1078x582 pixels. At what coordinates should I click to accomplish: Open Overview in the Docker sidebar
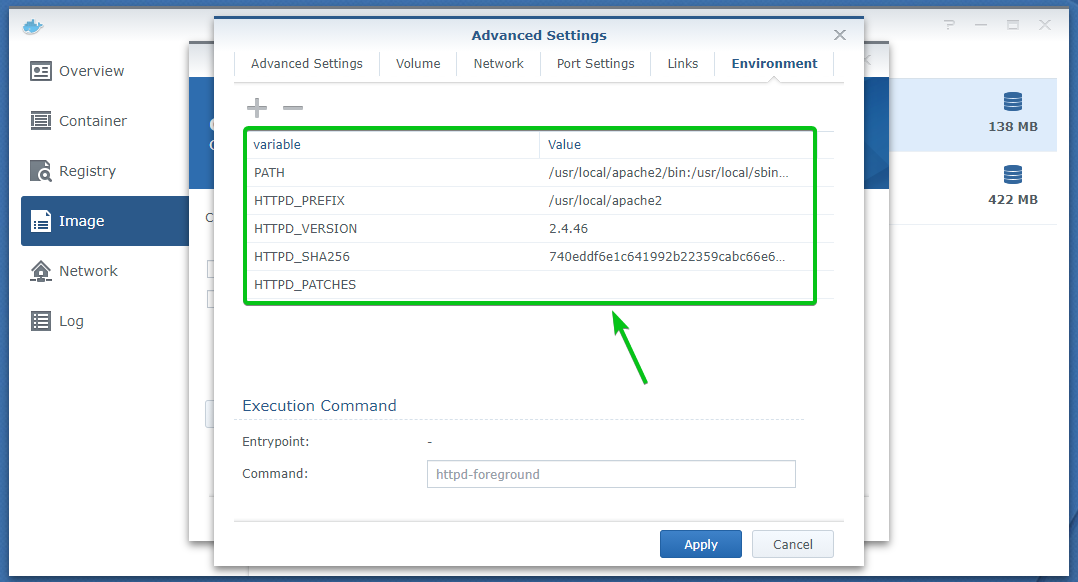[x=91, y=71]
